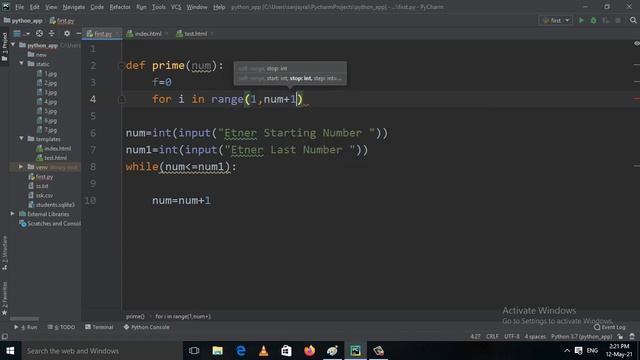The width and height of the screenshot is (640, 360).
Task: Open the Python Console tool window
Action: click(x=147, y=327)
